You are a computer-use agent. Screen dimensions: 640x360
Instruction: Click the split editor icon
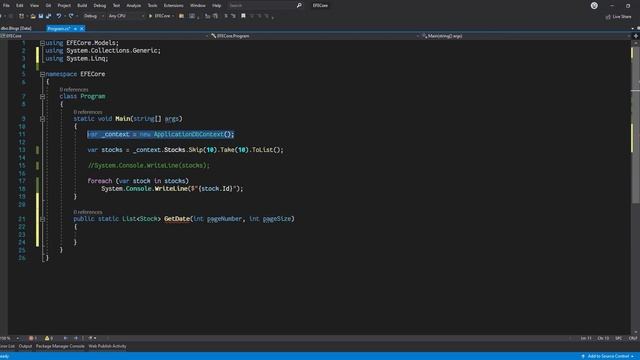pos(636,36)
